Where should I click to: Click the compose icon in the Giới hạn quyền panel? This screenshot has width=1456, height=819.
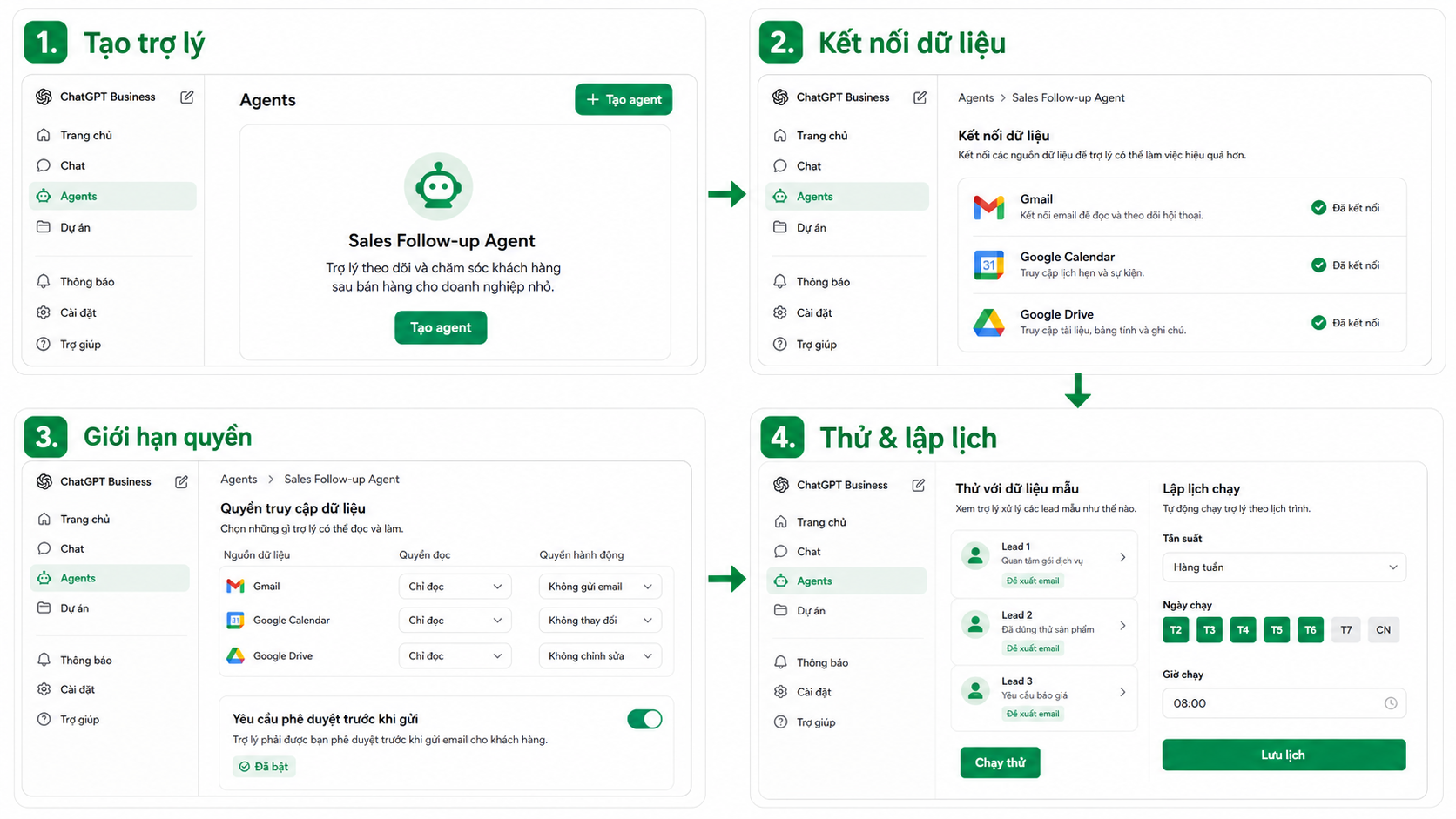[181, 481]
